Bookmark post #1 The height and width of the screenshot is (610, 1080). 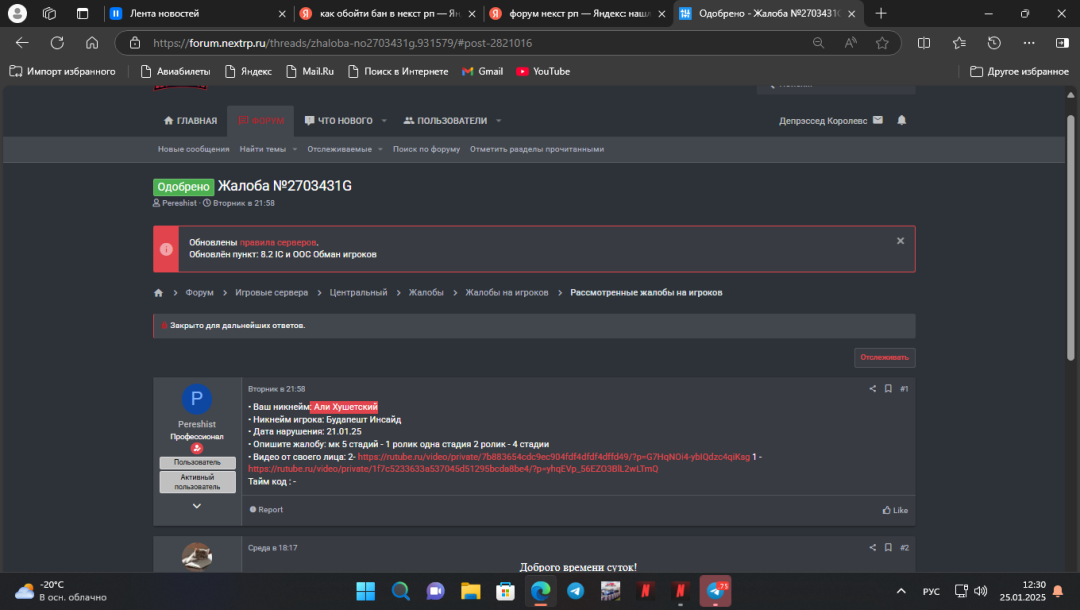(x=887, y=389)
